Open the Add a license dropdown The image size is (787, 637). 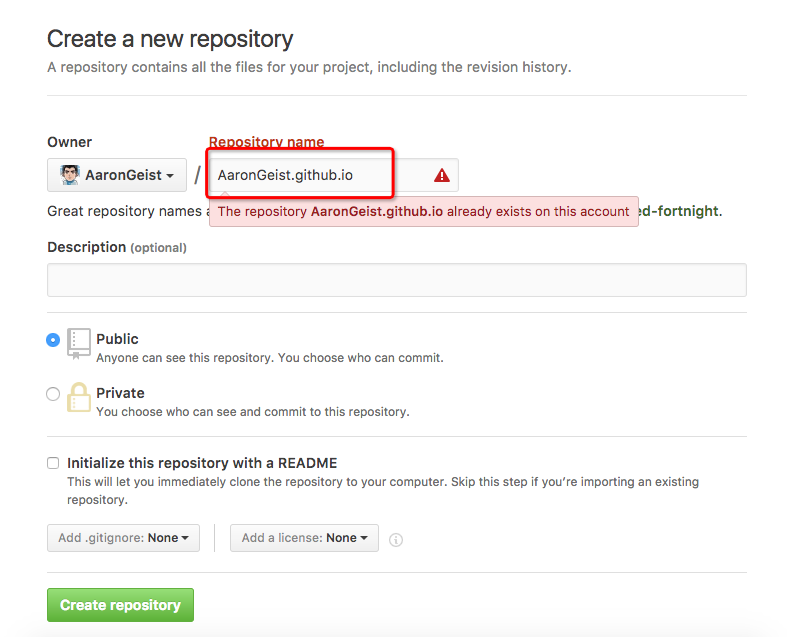tap(304, 538)
